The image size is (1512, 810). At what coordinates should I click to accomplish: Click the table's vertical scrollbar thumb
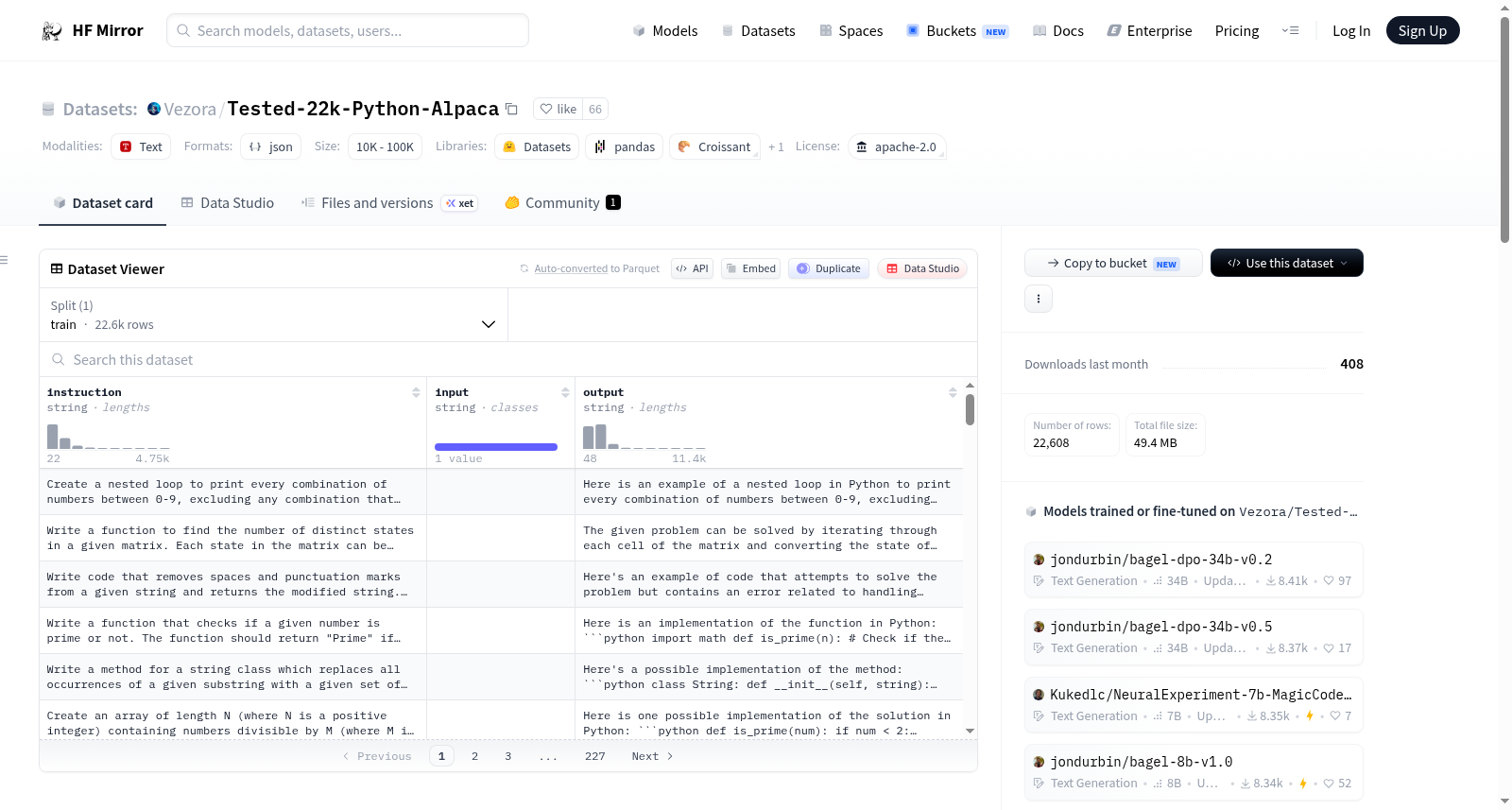pyautogui.click(x=971, y=409)
